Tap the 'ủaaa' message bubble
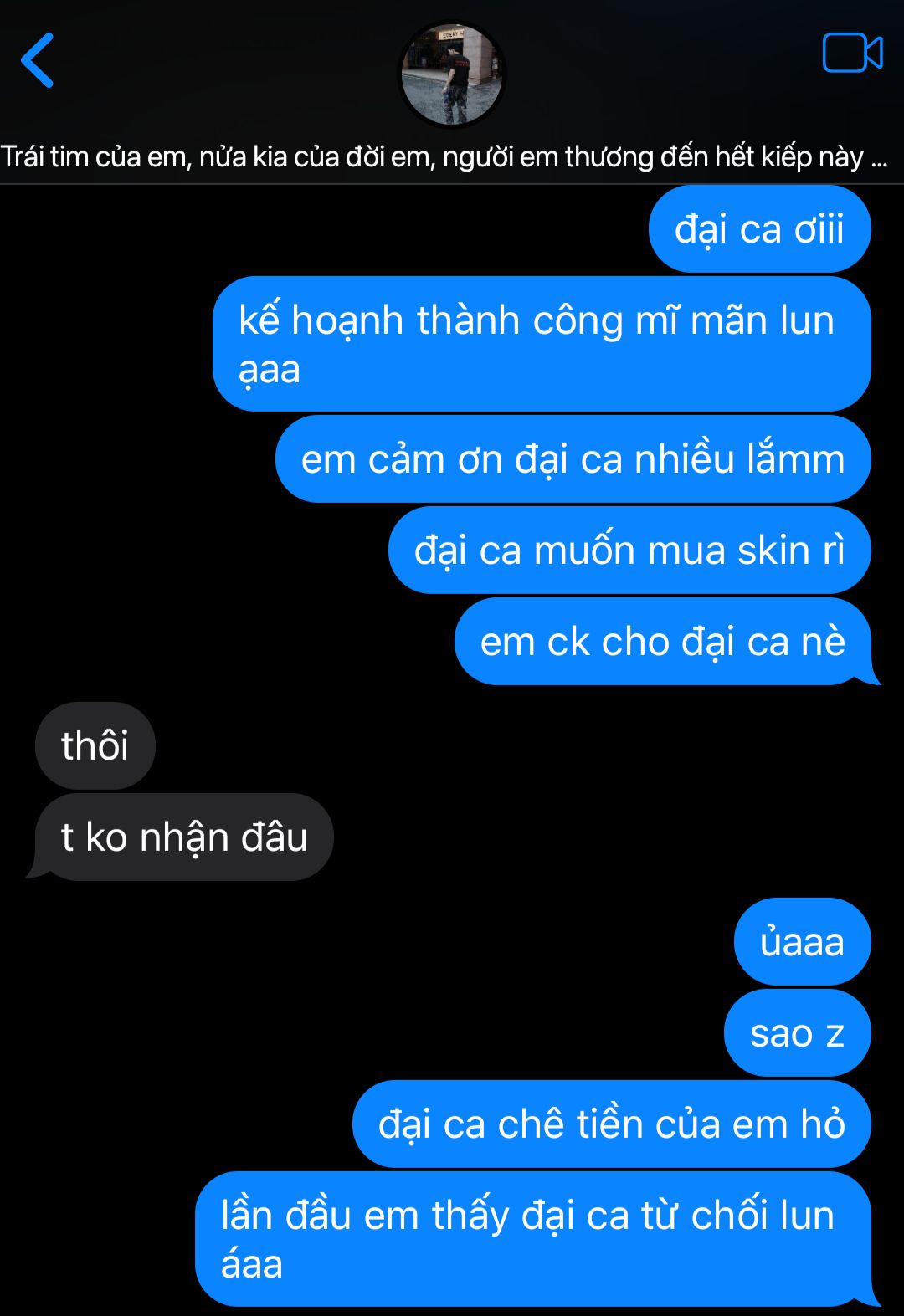Image resolution: width=904 pixels, height=1316 pixels. click(x=802, y=941)
